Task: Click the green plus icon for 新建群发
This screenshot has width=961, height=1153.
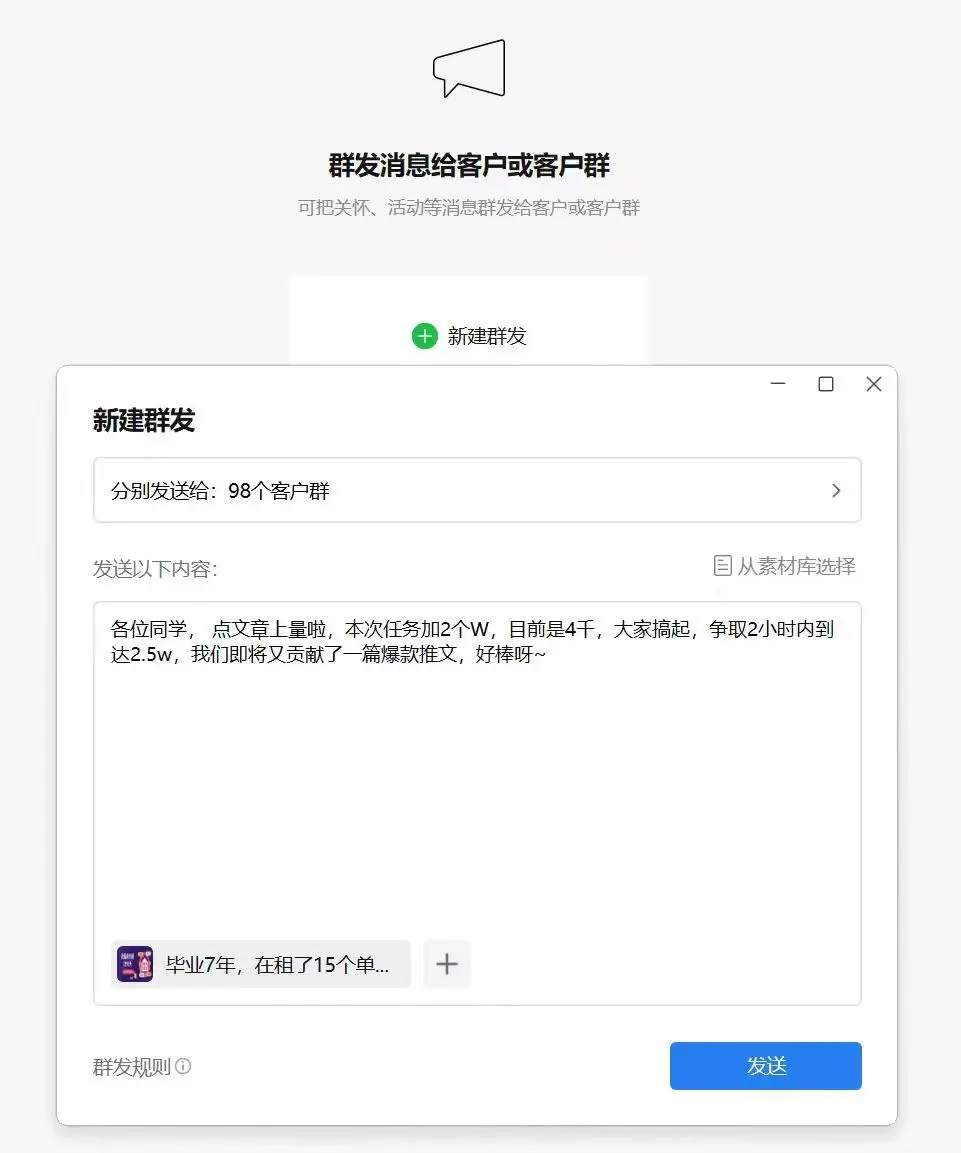Action: [x=425, y=336]
